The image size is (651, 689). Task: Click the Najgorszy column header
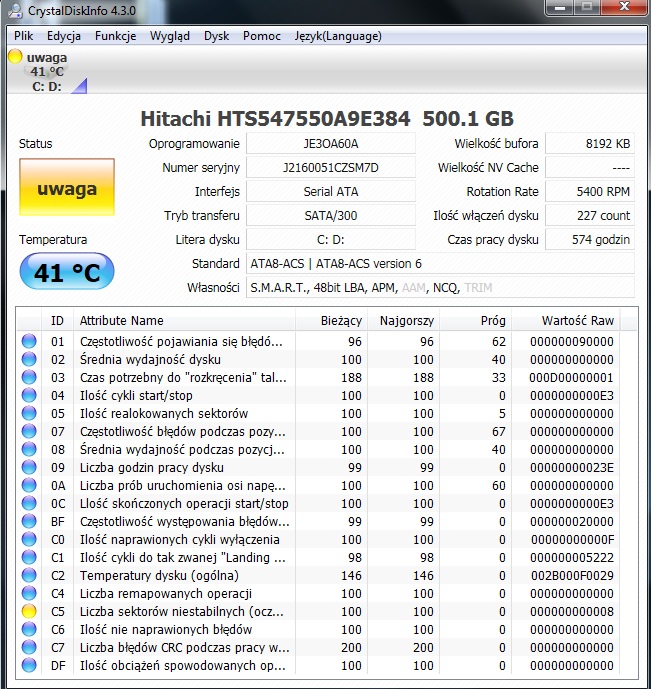point(404,320)
